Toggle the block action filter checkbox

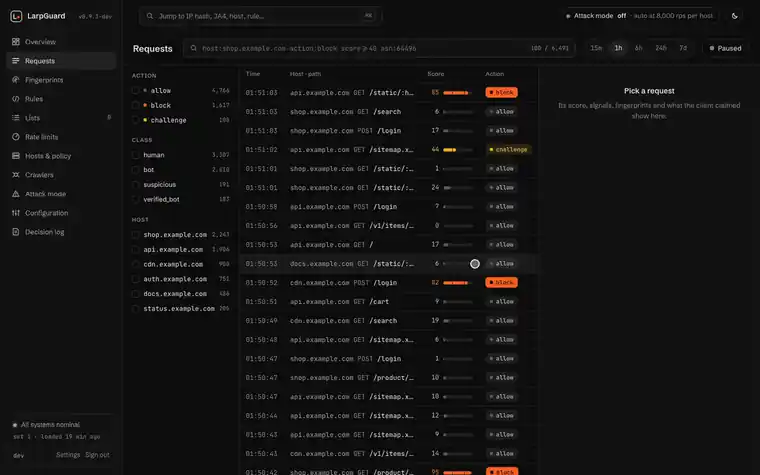[136, 105]
